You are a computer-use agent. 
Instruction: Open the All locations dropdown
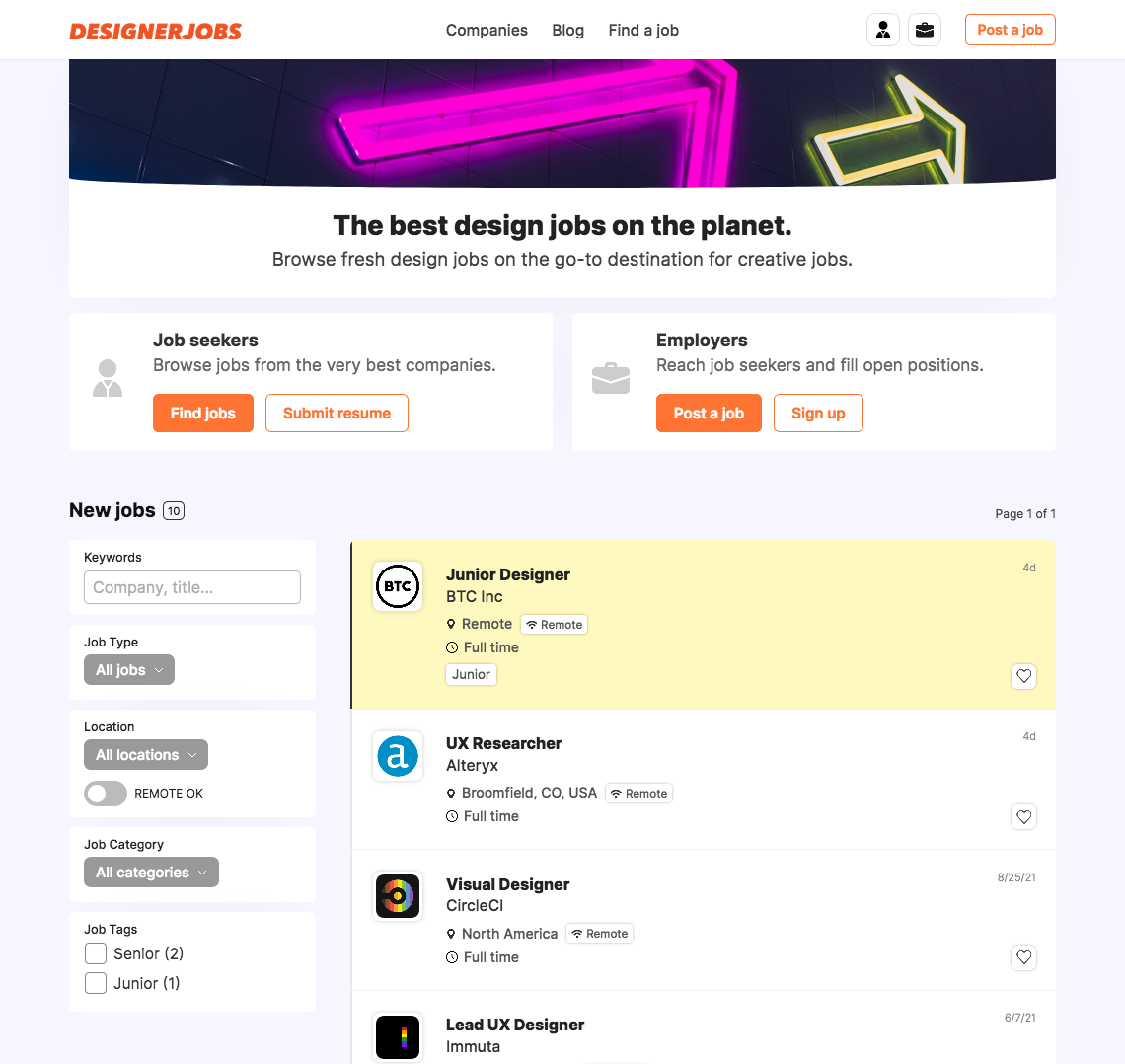coord(146,755)
